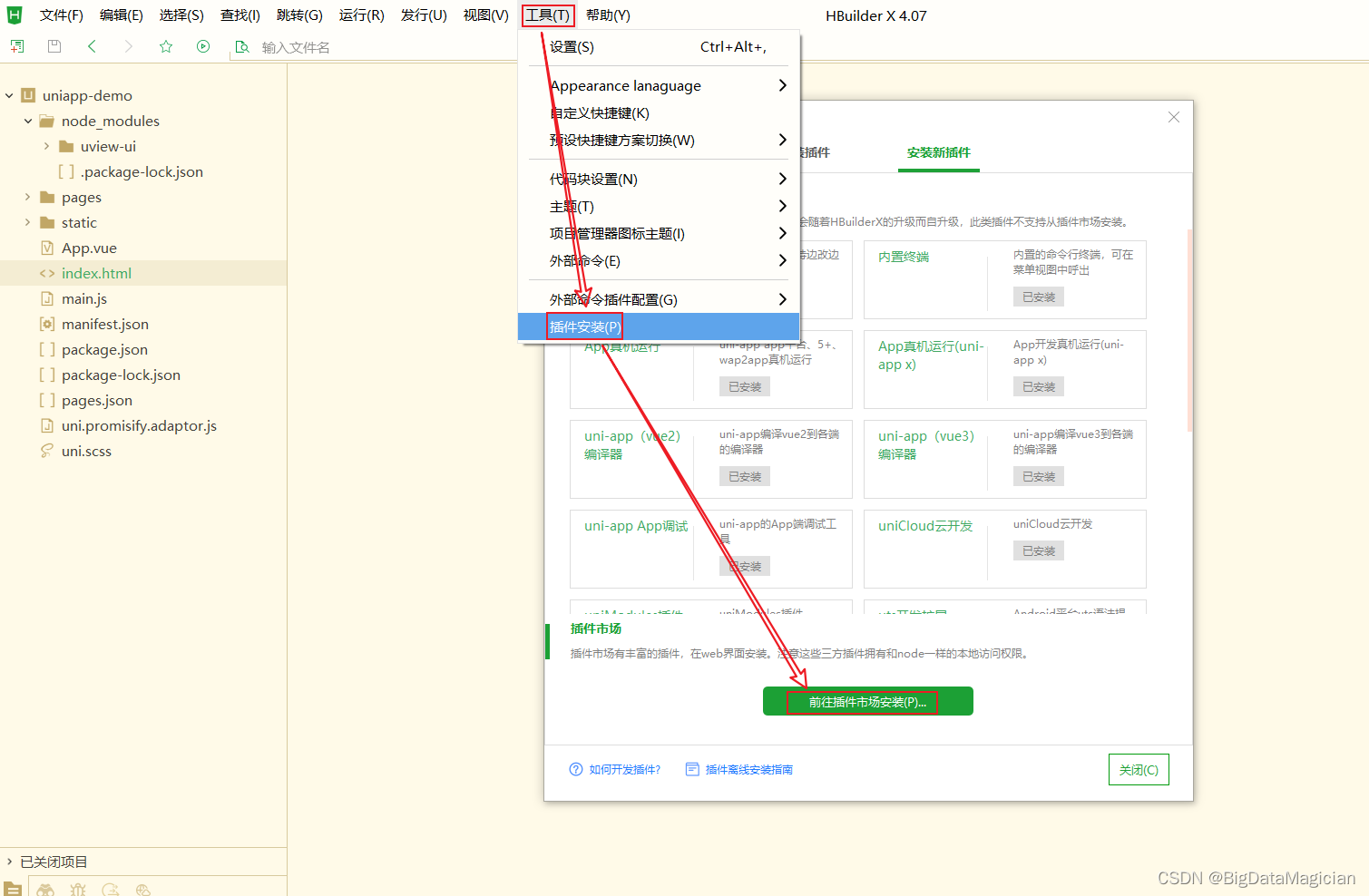The image size is (1369, 896).
Task: Click the sync arrow icon at bottom
Action: [x=111, y=890]
